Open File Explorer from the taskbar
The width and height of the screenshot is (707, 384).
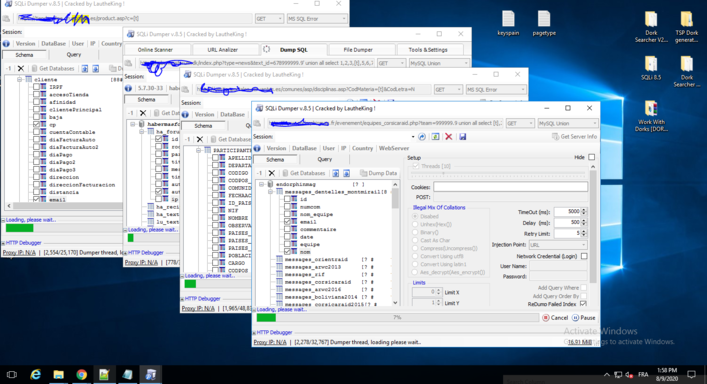click(x=59, y=375)
